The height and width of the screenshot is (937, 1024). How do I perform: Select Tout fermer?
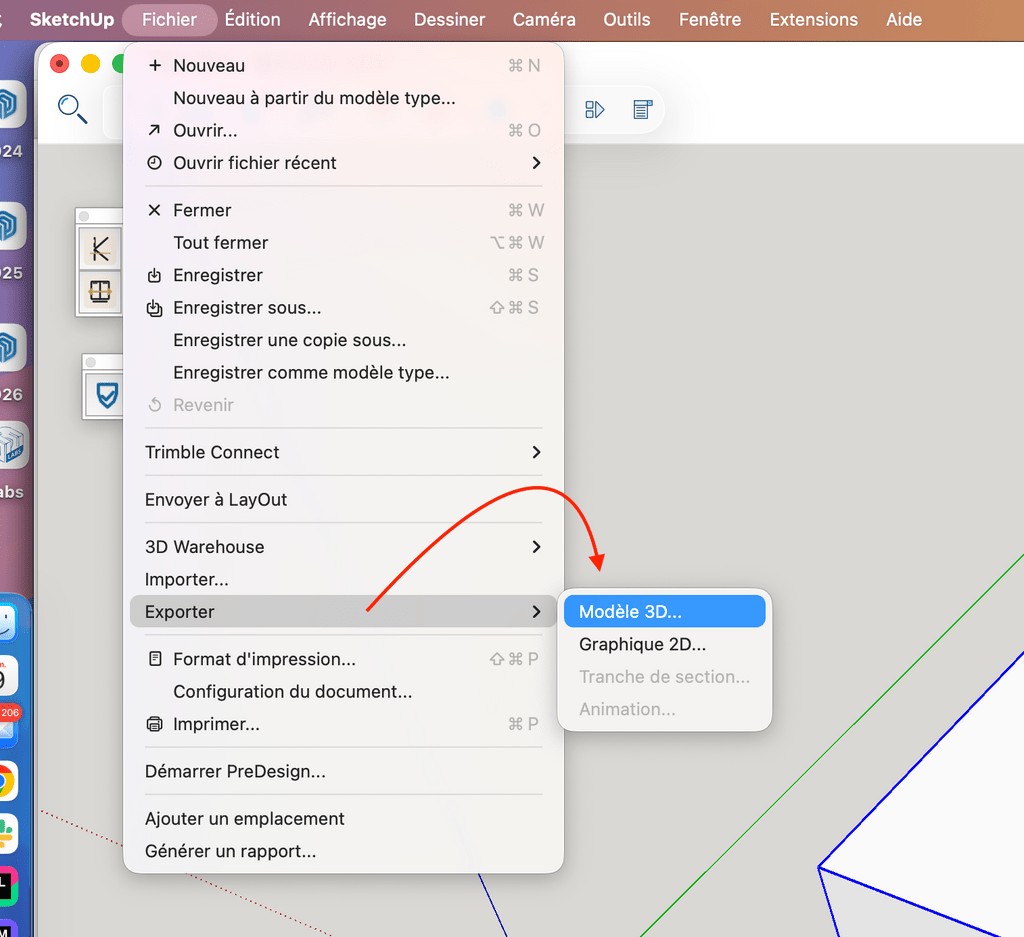coord(344,243)
